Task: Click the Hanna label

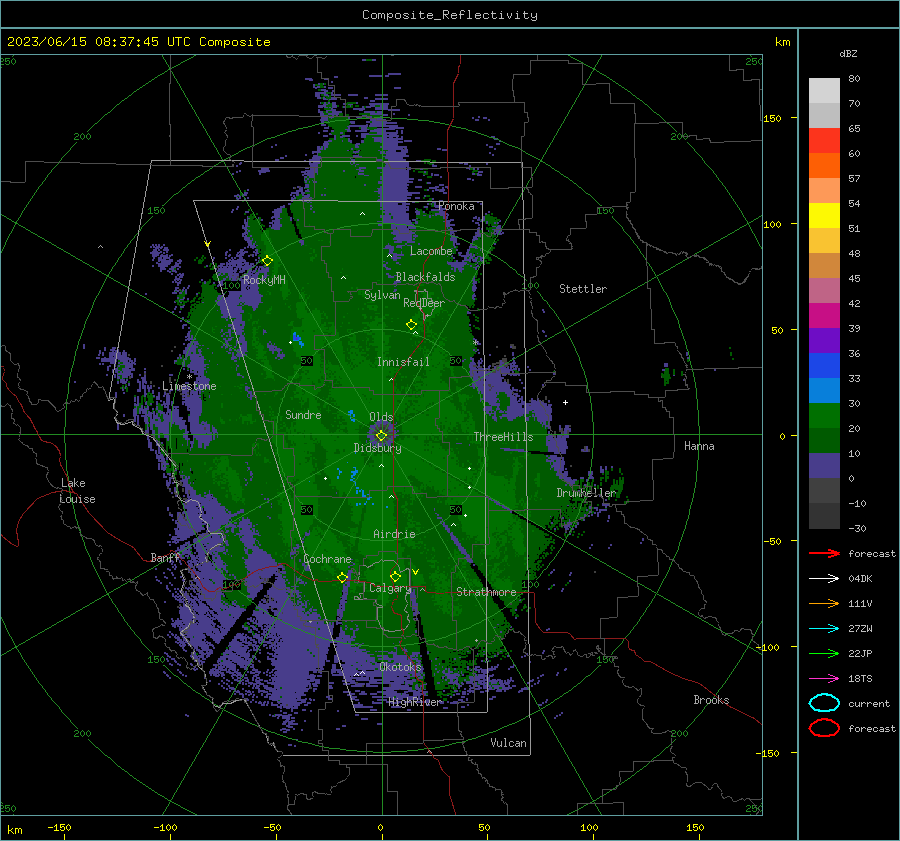Action: click(699, 446)
